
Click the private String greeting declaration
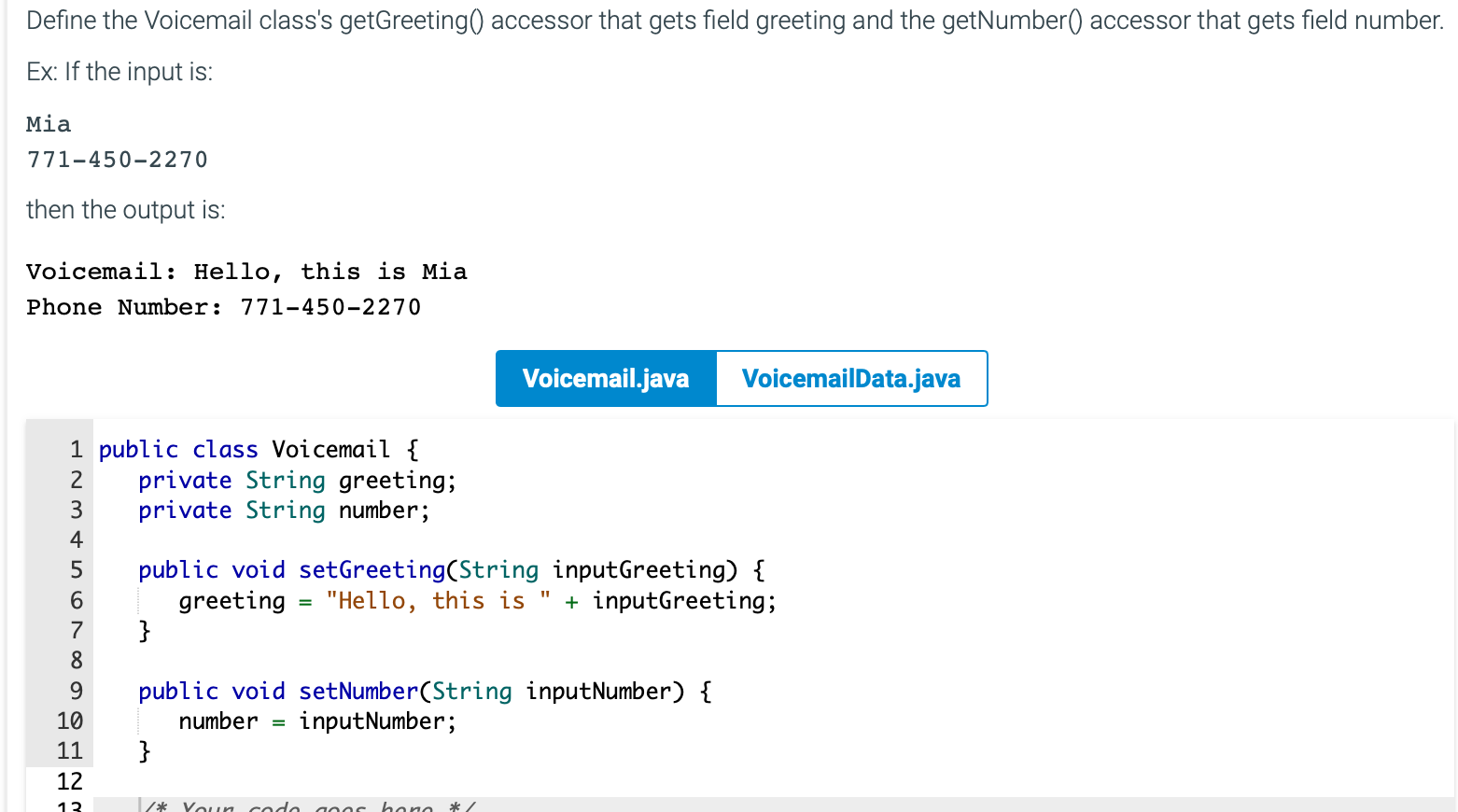[296, 480]
